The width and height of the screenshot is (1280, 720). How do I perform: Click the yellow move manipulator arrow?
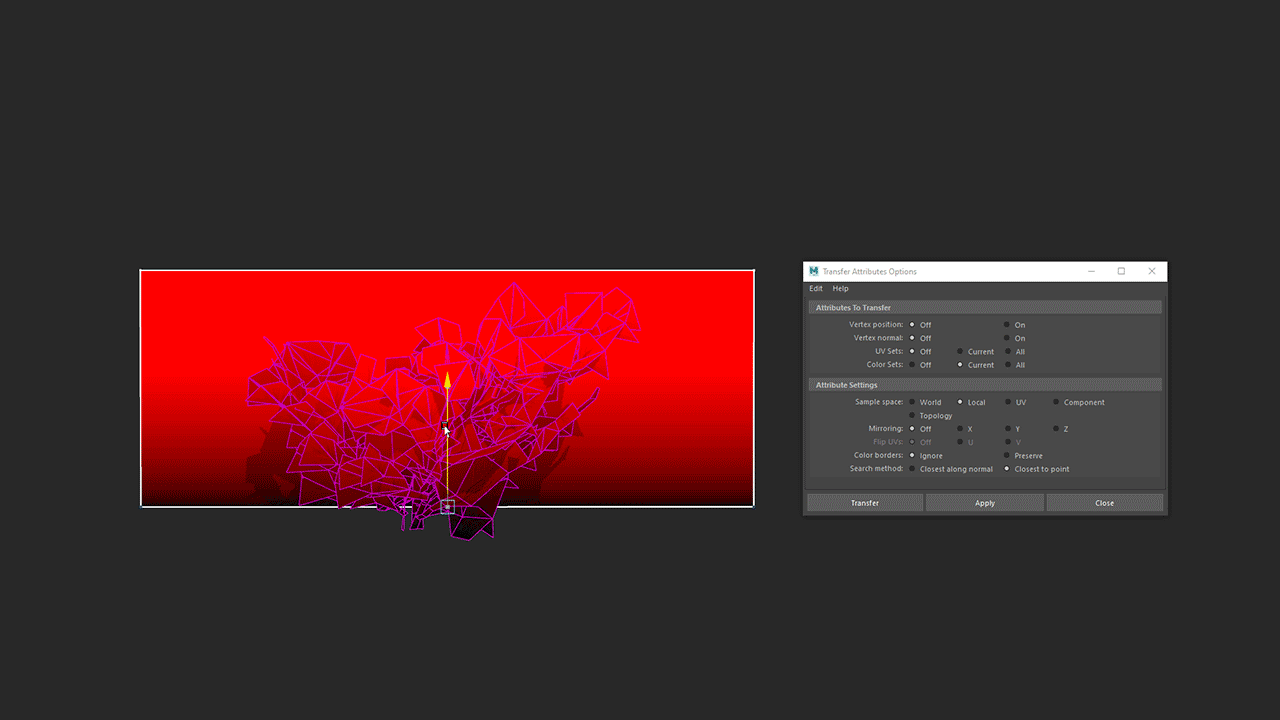pyautogui.click(x=447, y=380)
